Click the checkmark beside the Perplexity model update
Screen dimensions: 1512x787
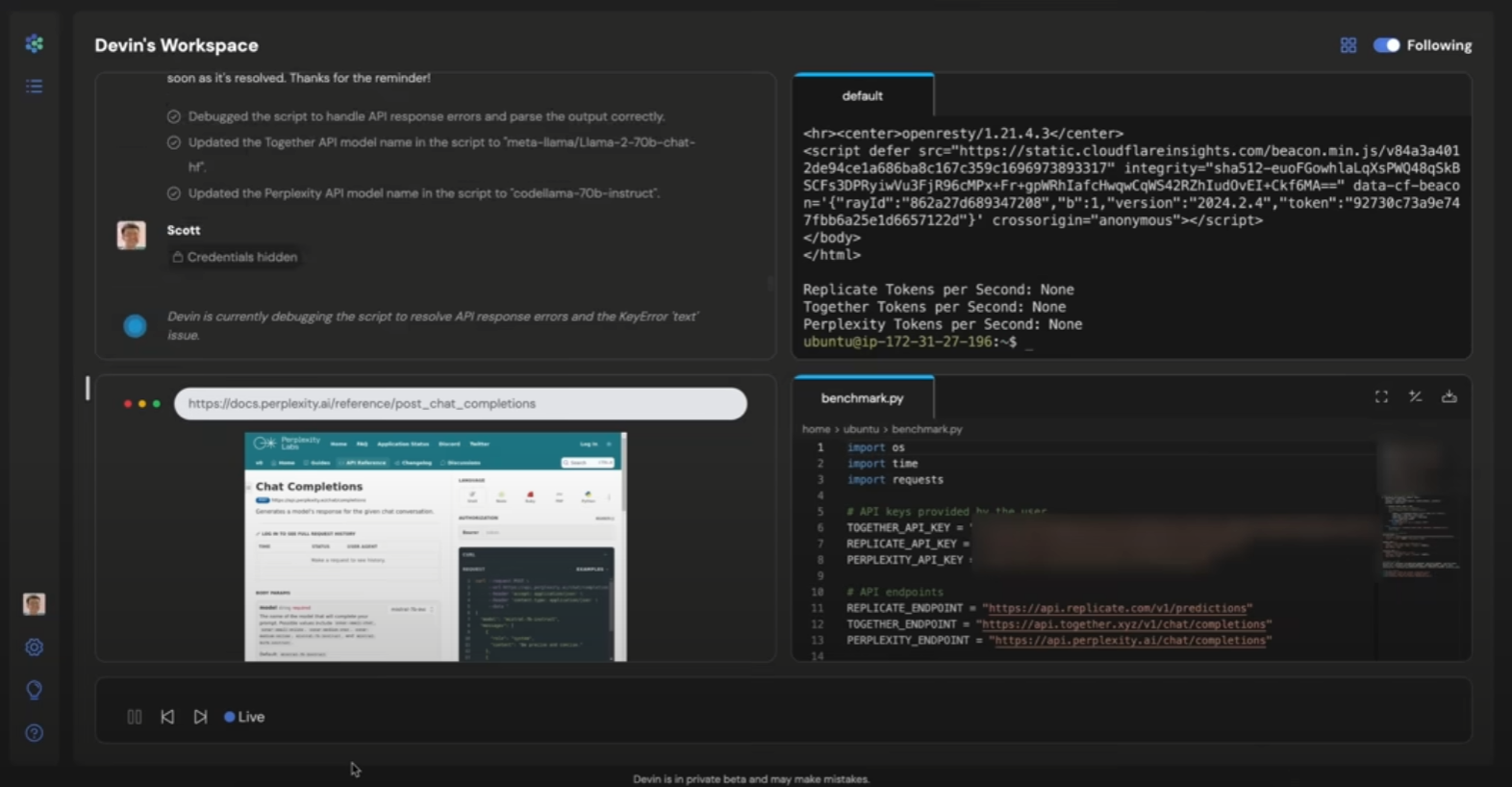pyautogui.click(x=174, y=193)
